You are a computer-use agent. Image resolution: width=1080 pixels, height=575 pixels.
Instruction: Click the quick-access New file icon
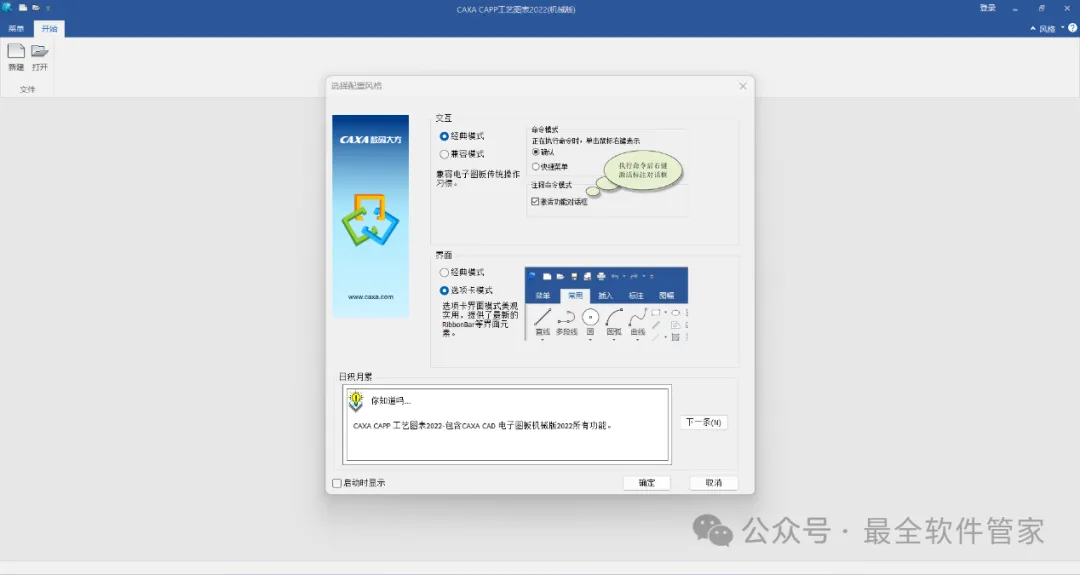pos(23,8)
